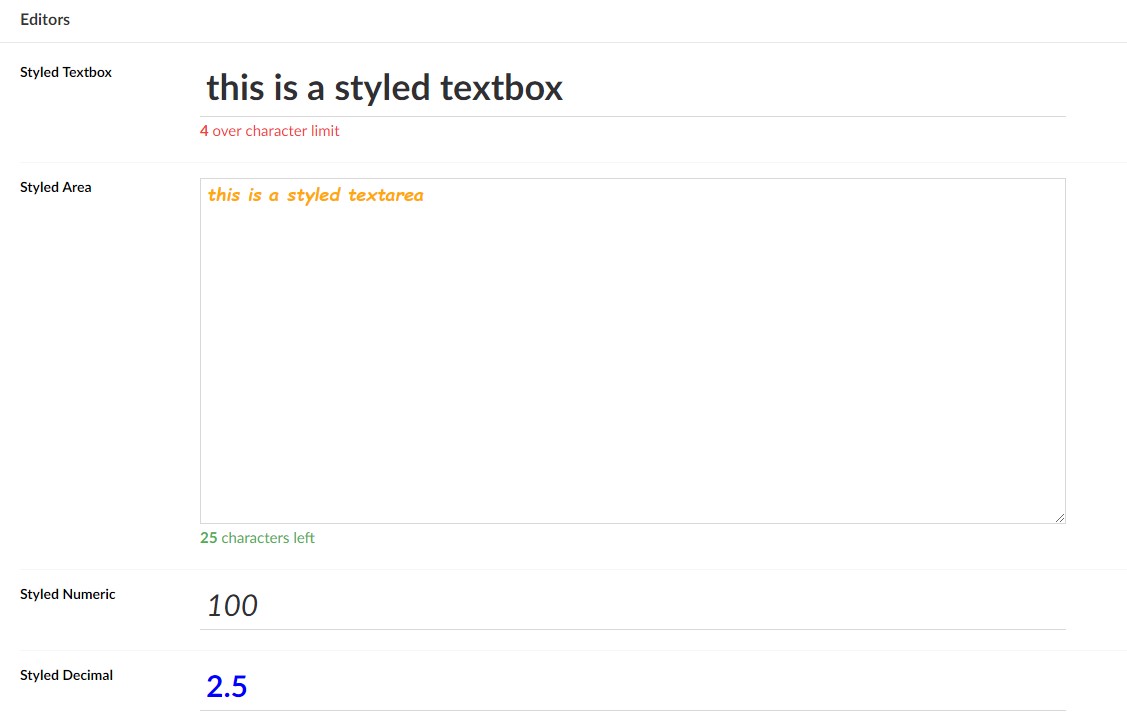Click the blue 2.5 Styled Decimal value

tap(226, 687)
